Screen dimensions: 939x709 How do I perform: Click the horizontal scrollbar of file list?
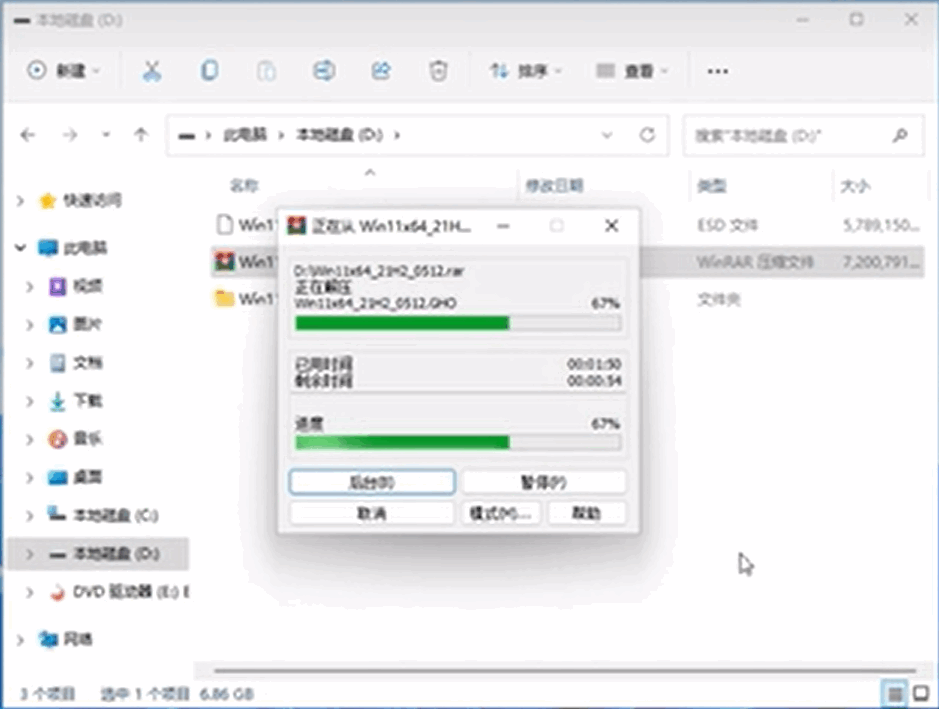[565, 670]
